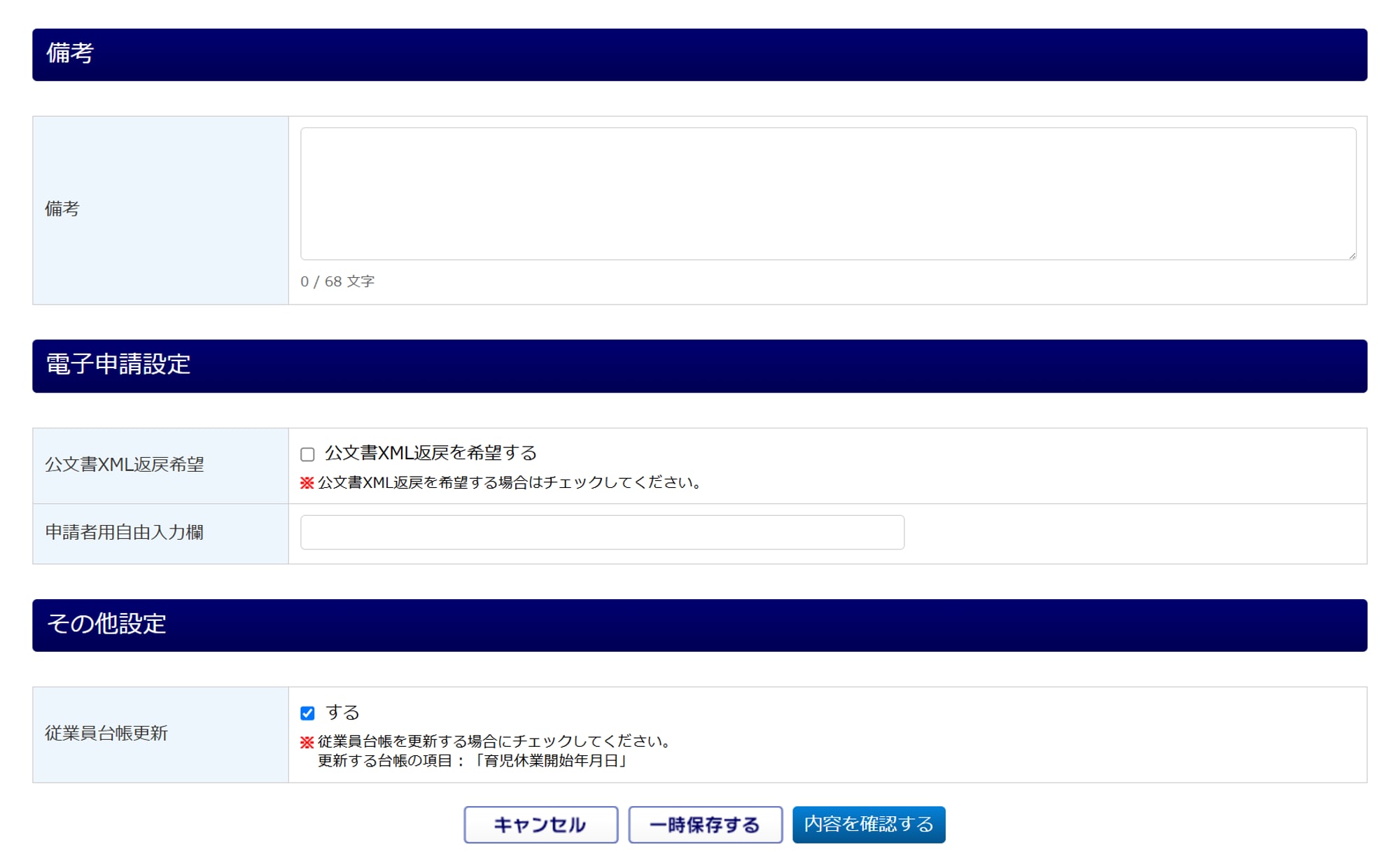Image resolution: width=1400 pixels, height=861 pixels.
Task: Click the する checkbox label text
Action: click(x=342, y=713)
